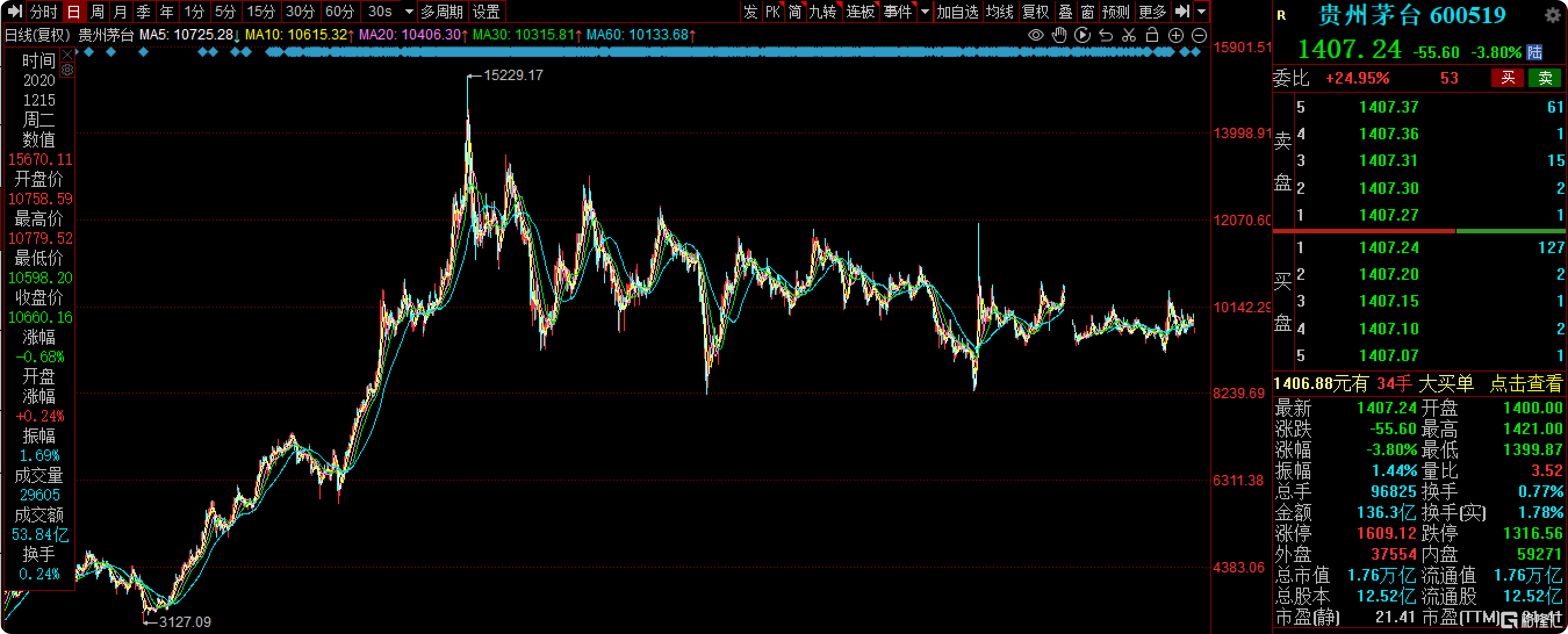
Task: Click the circular replay play icon
Action: pos(1083,35)
